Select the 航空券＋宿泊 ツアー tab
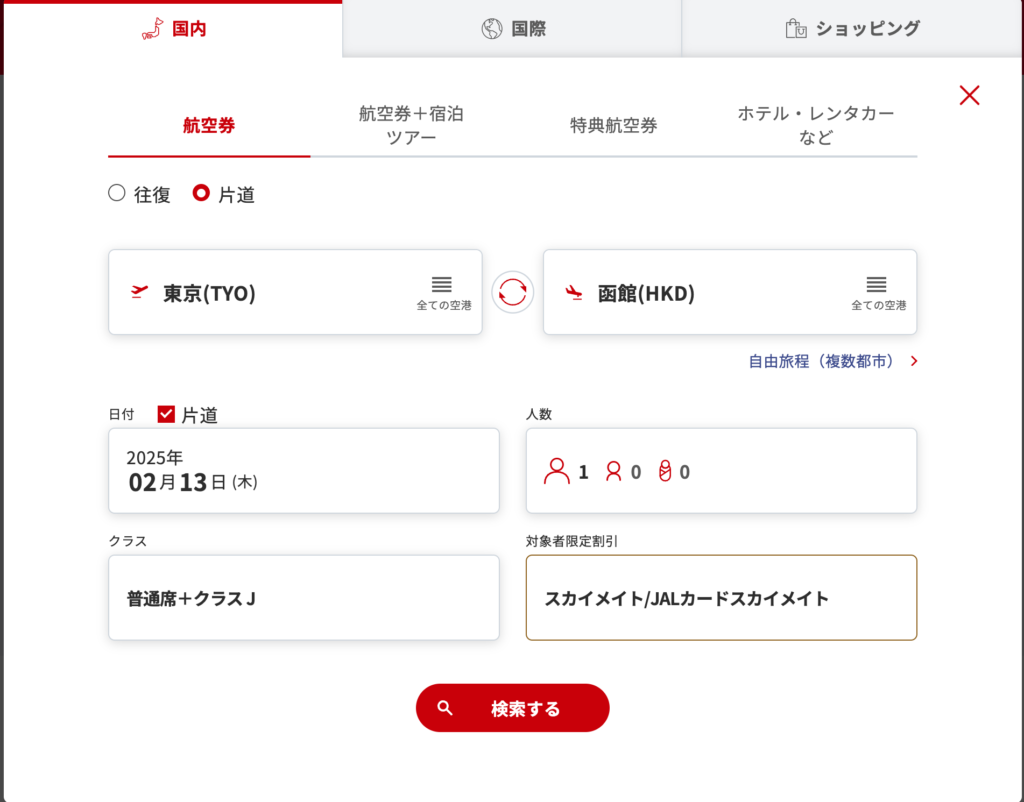The height and width of the screenshot is (802, 1024). tap(411, 125)
